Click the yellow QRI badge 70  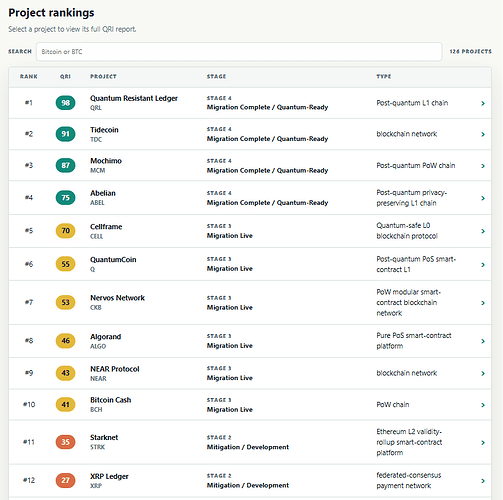65,231
